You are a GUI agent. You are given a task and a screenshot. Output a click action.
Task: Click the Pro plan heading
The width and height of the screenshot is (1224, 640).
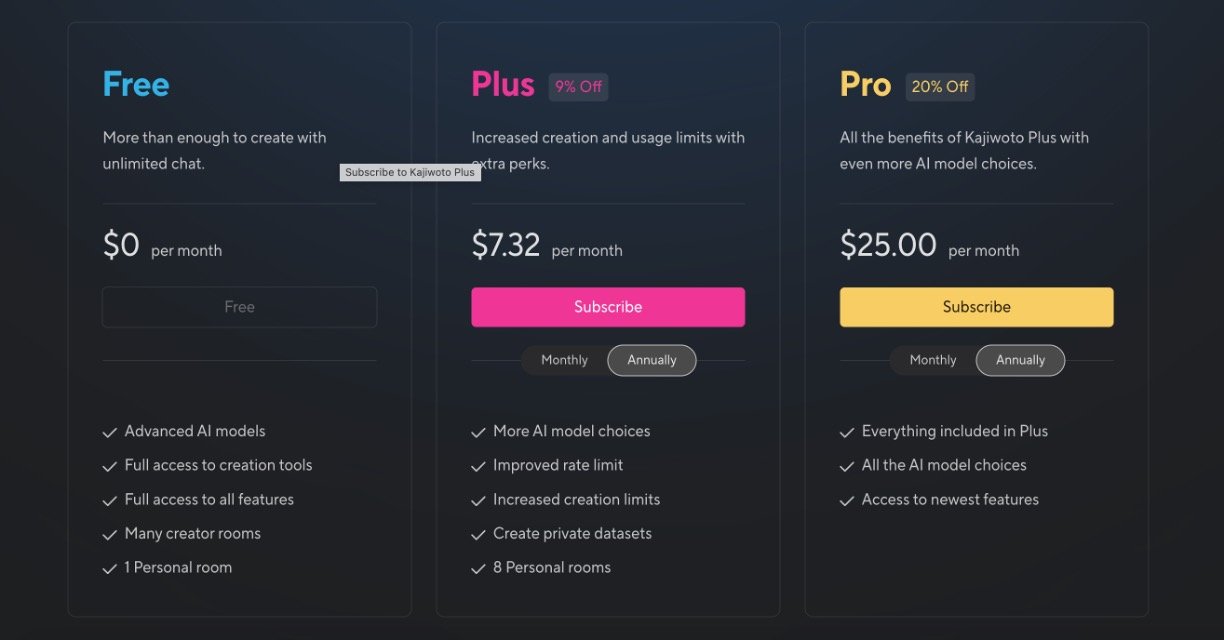click(865, 85)
